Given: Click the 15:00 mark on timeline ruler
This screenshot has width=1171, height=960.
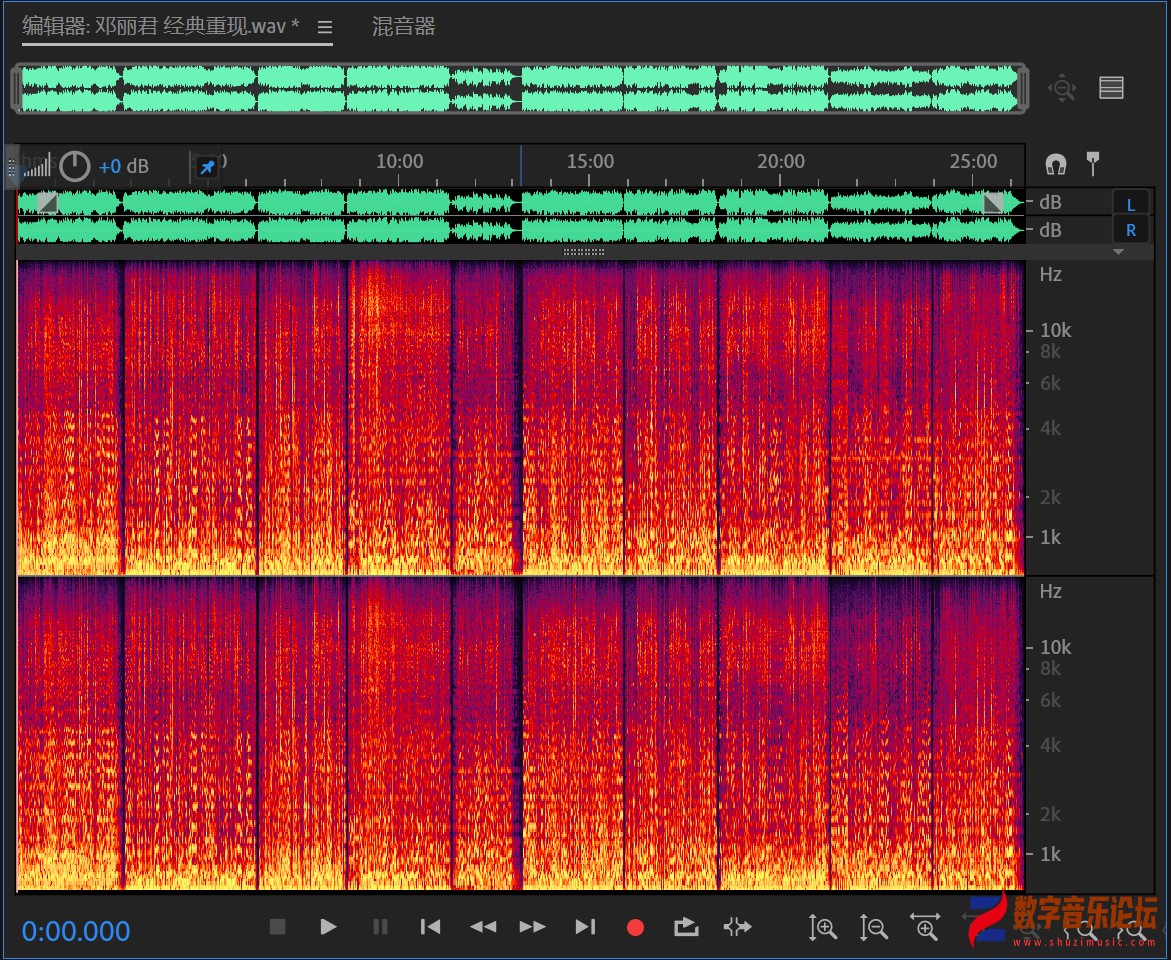Looking at the screenshot, I should pyautogui.click(x=590, y=162).
